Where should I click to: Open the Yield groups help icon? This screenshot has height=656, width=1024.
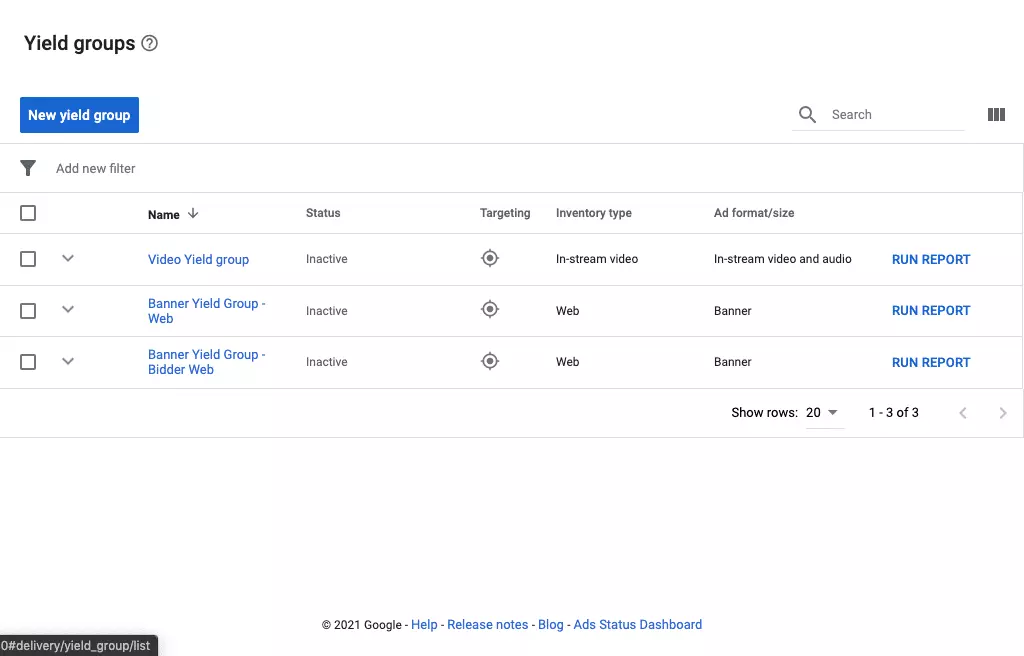[x=150, y=43]
